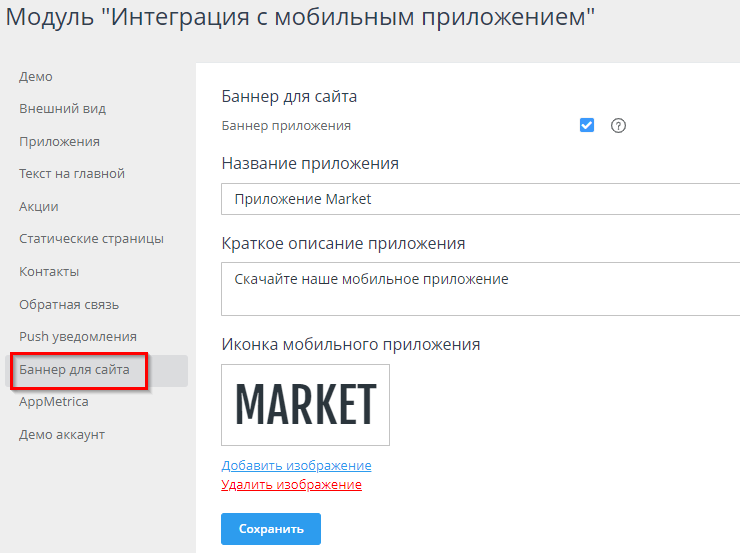Uncheck the Баннер приложения checkbox
This screenshot has width=740, height=553.
[587, 125]
